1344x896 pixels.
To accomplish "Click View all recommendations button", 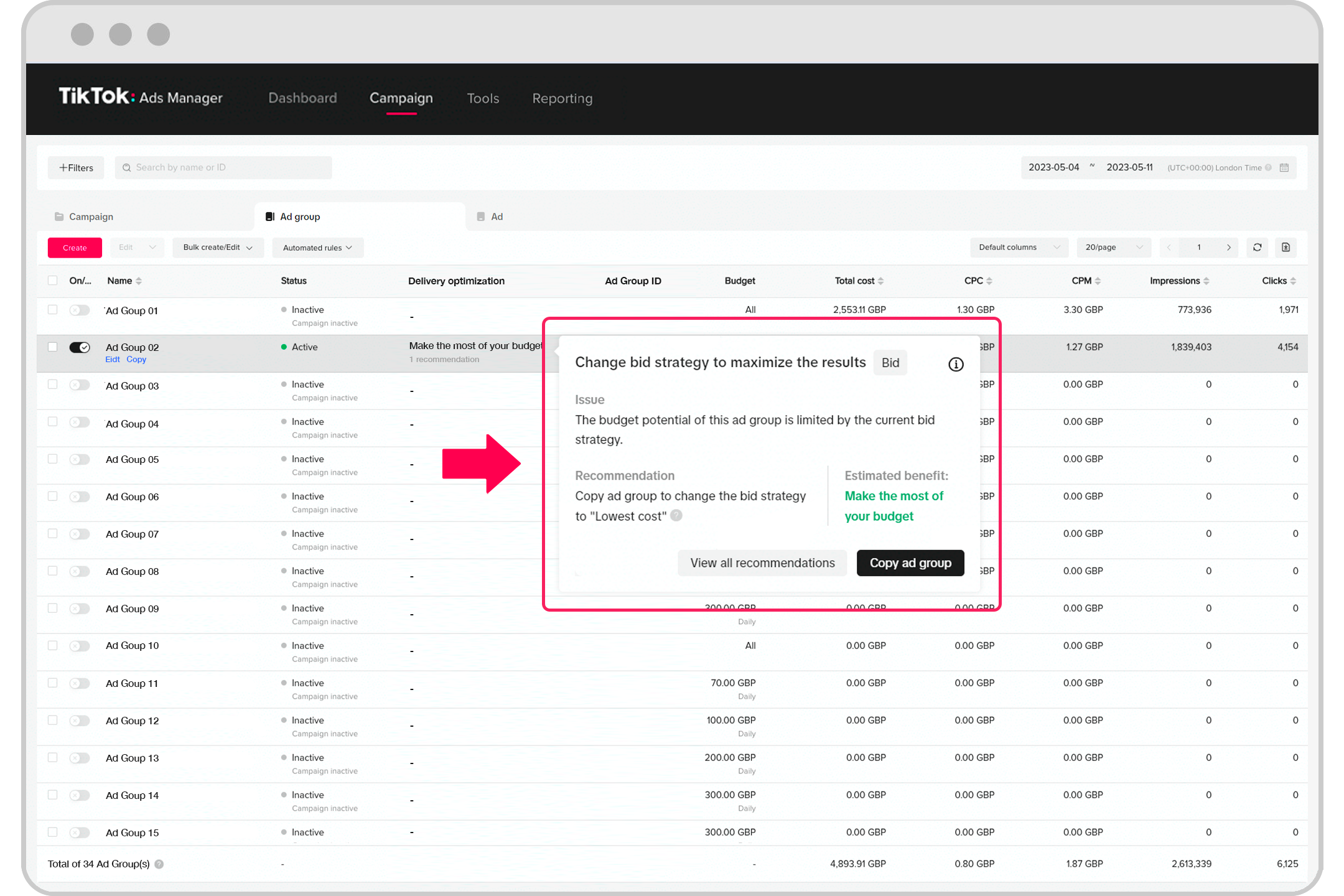I will [762, 562].
